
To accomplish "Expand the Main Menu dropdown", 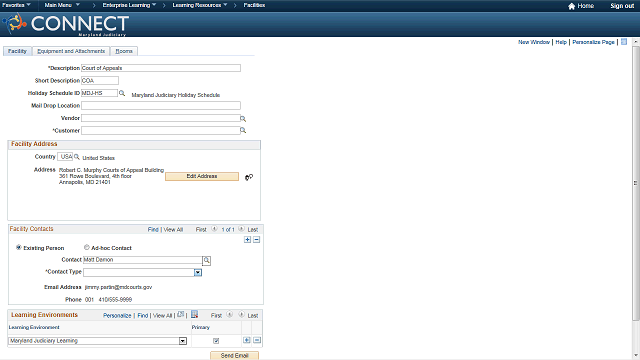I will pyautogui.click(x=62, y=5).
